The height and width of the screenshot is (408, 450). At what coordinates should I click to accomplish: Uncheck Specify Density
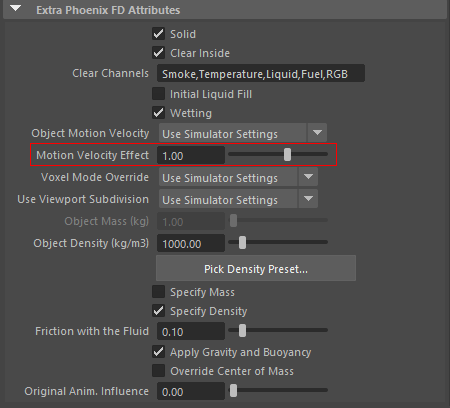click(x=159, y=311)
